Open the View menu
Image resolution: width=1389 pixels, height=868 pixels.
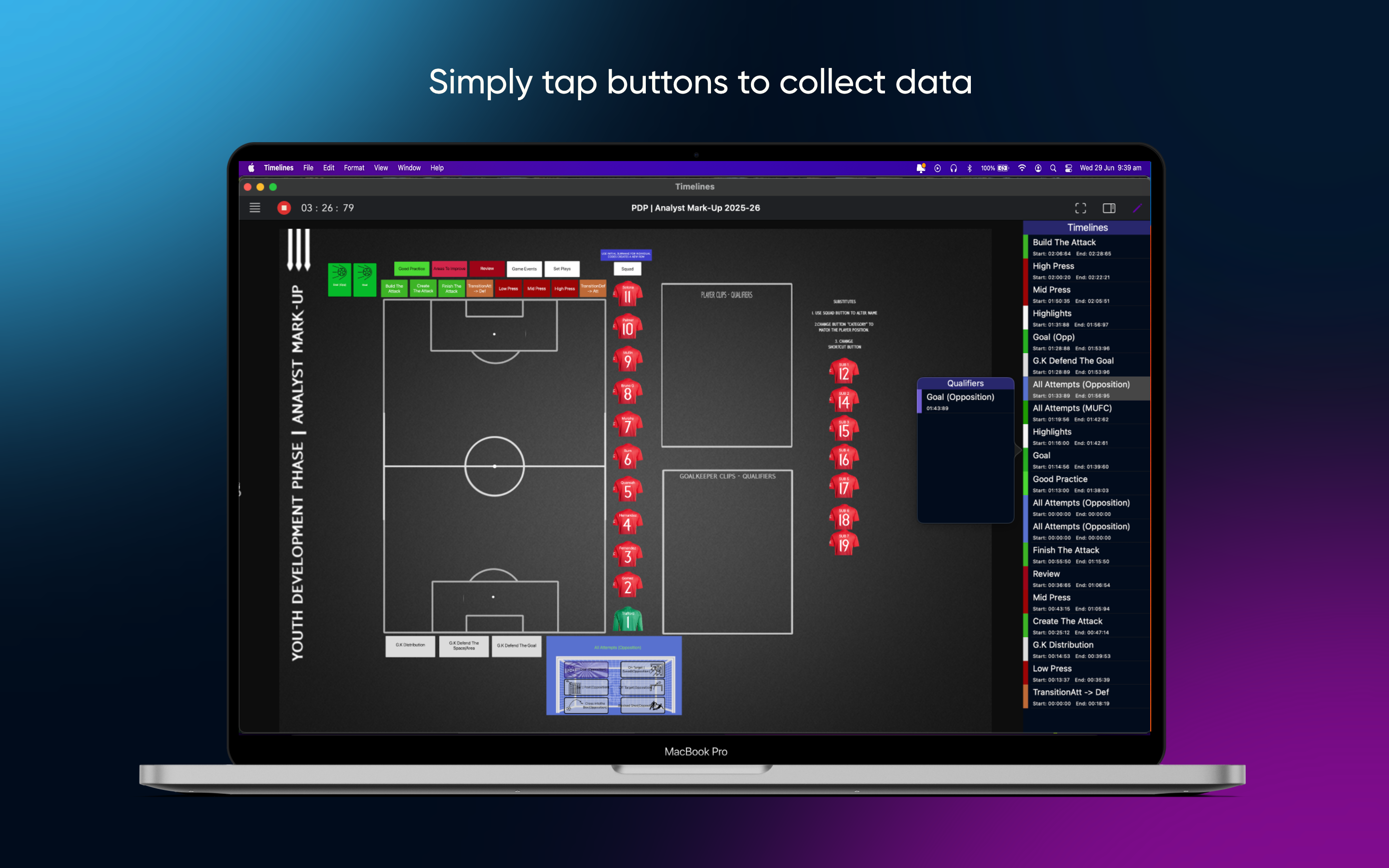pyautogui.click(x=381, y=168)
